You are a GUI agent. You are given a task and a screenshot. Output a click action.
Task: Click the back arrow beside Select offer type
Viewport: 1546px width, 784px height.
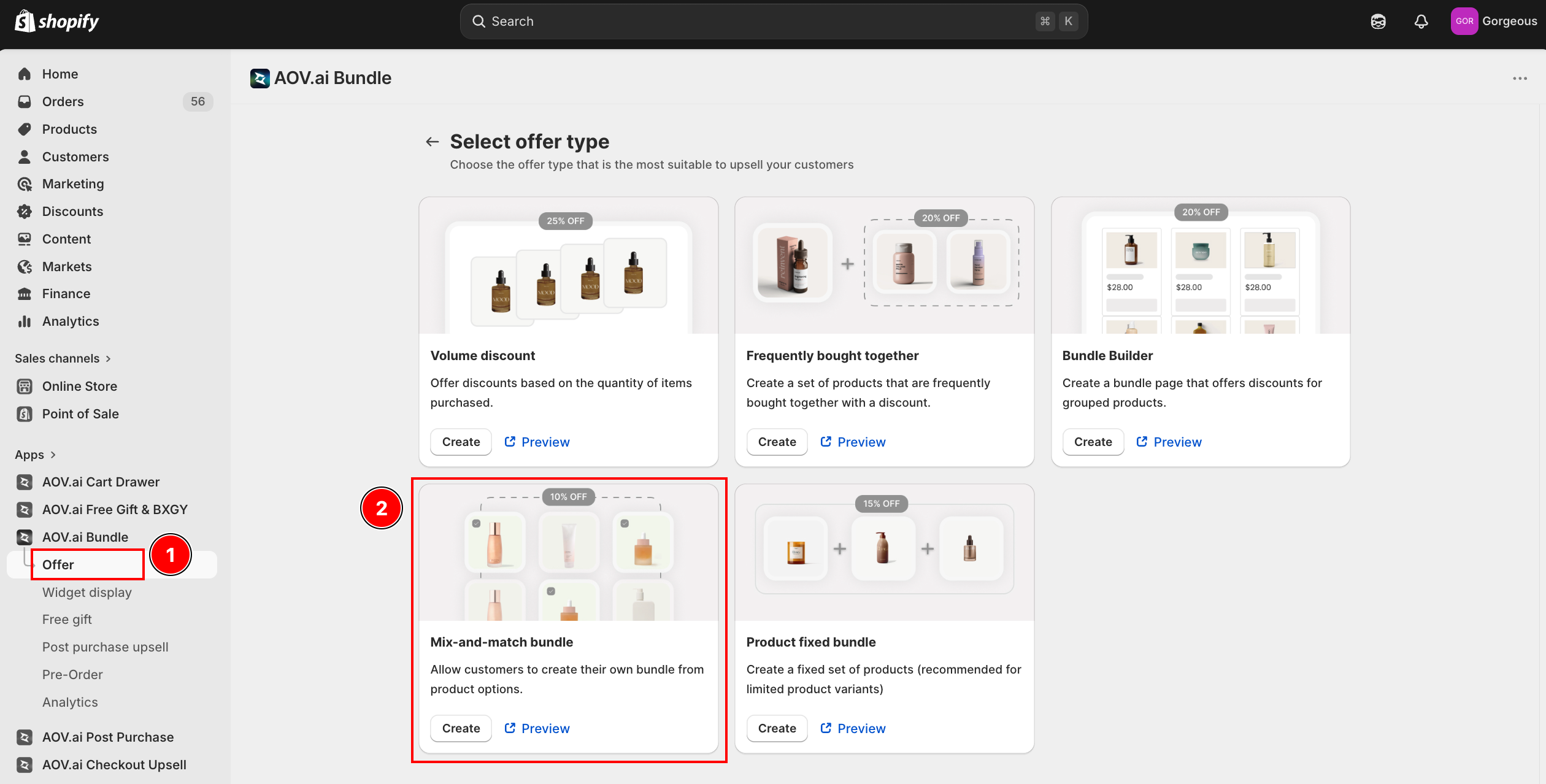pos(433,142)
